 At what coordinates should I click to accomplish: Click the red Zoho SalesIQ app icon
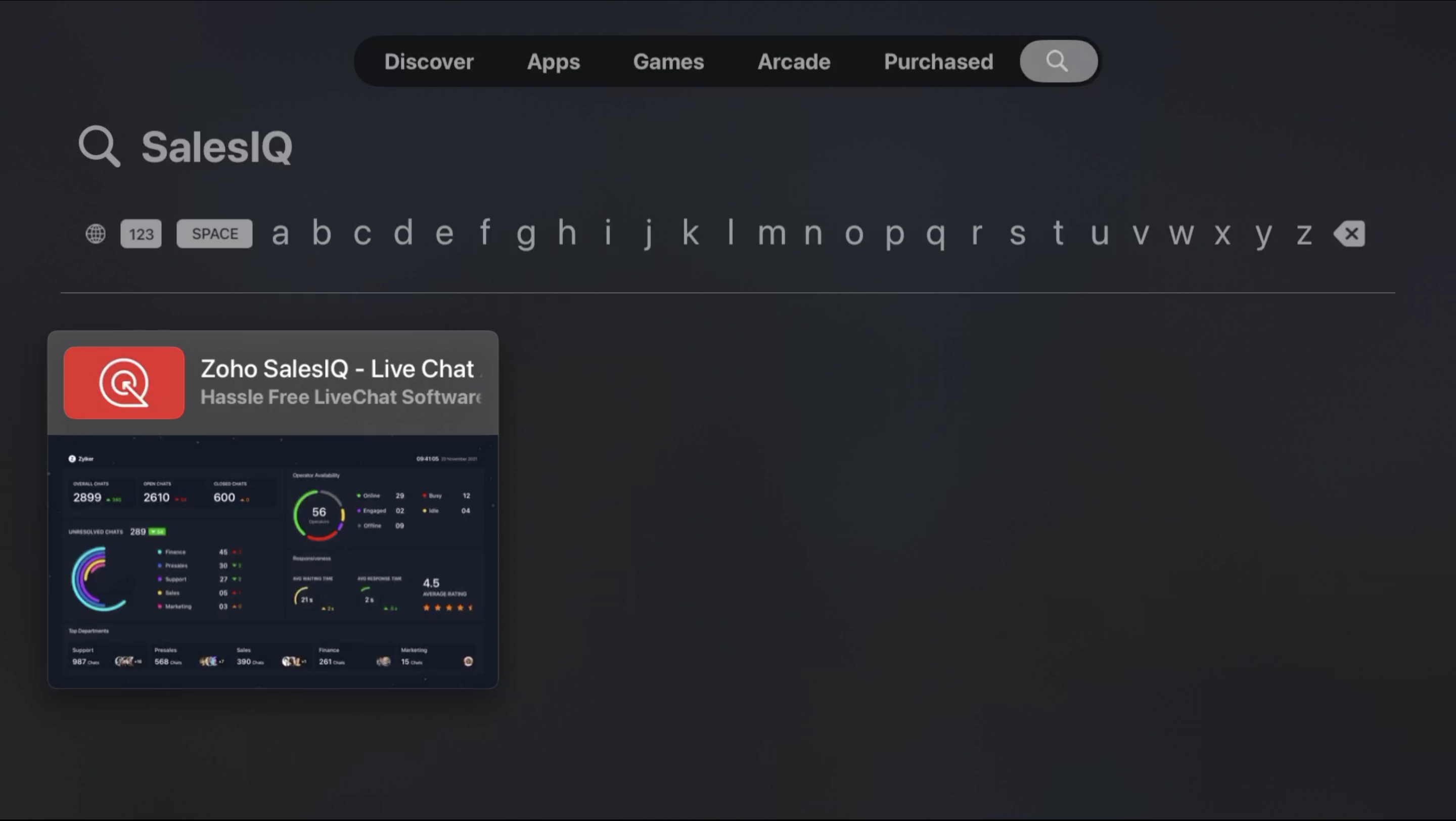(124, 383)
